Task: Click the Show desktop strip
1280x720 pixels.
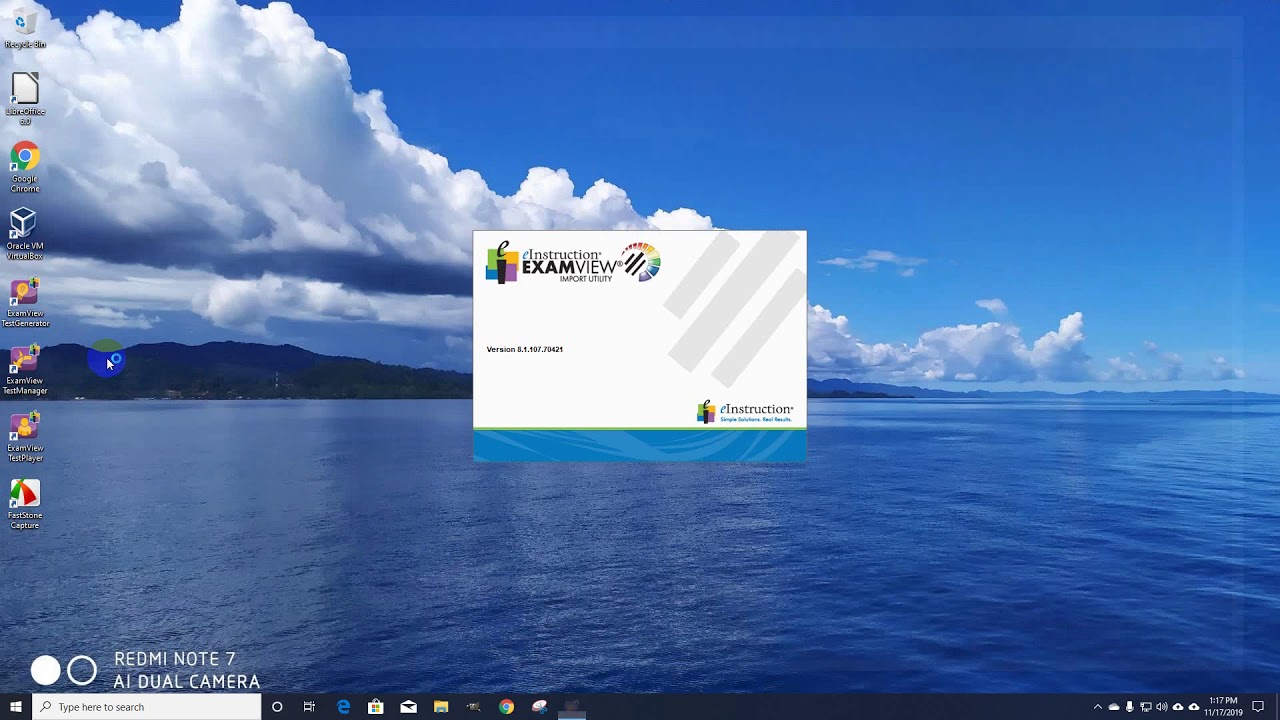Action: coord(1277,707)
